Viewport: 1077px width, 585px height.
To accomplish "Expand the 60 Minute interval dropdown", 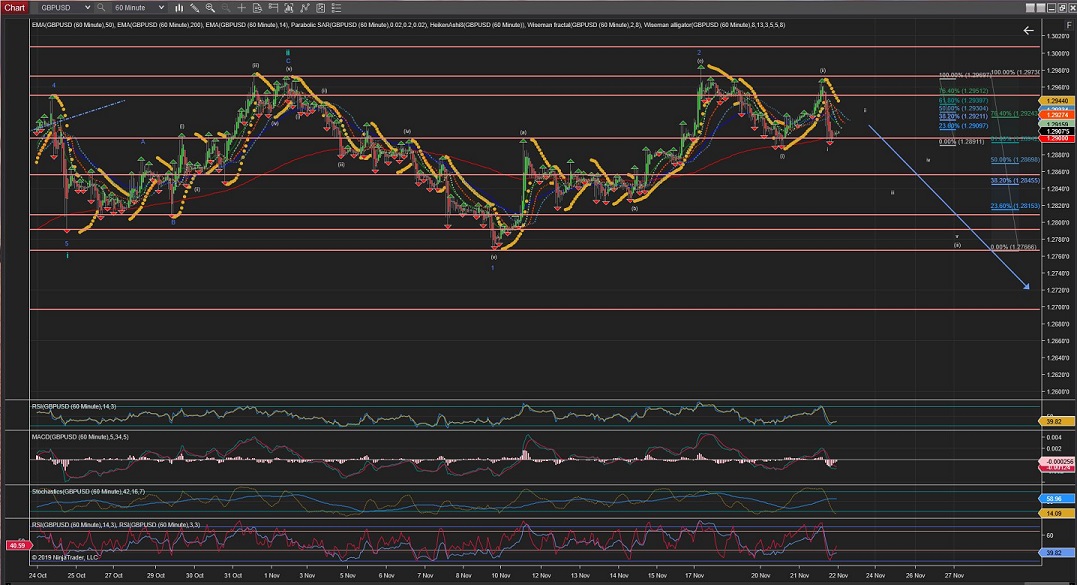I will (161, 7).
